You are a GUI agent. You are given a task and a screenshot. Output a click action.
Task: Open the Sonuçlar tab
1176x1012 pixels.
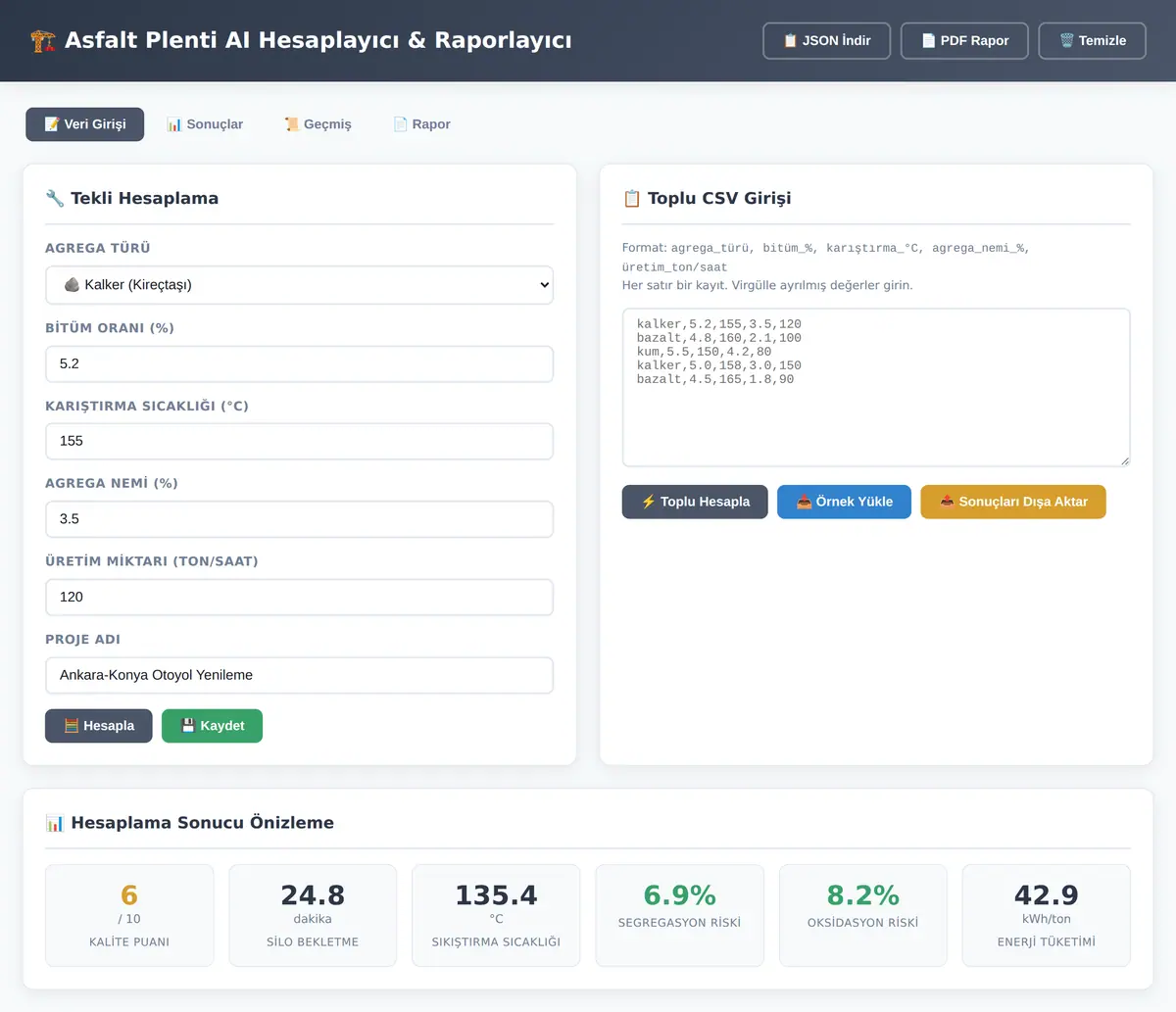click(x=205, y=124)
